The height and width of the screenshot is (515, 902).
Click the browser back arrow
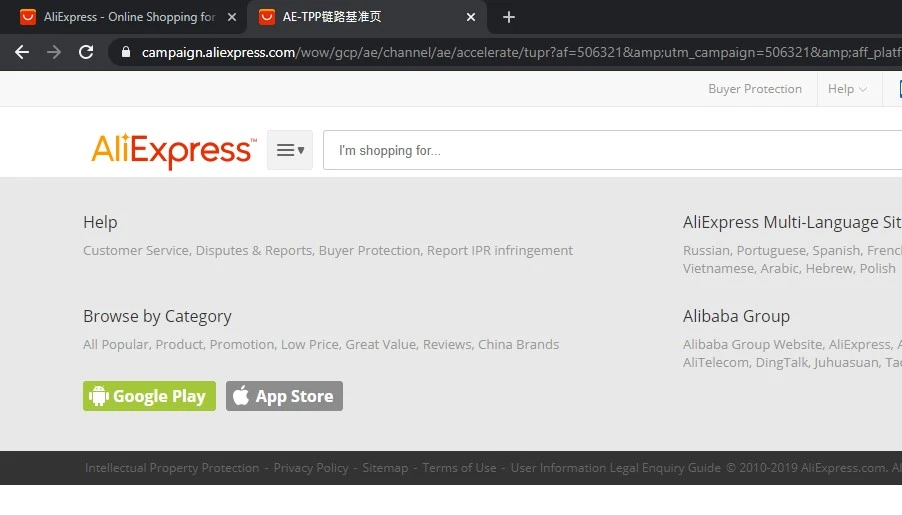click(22, 52)
